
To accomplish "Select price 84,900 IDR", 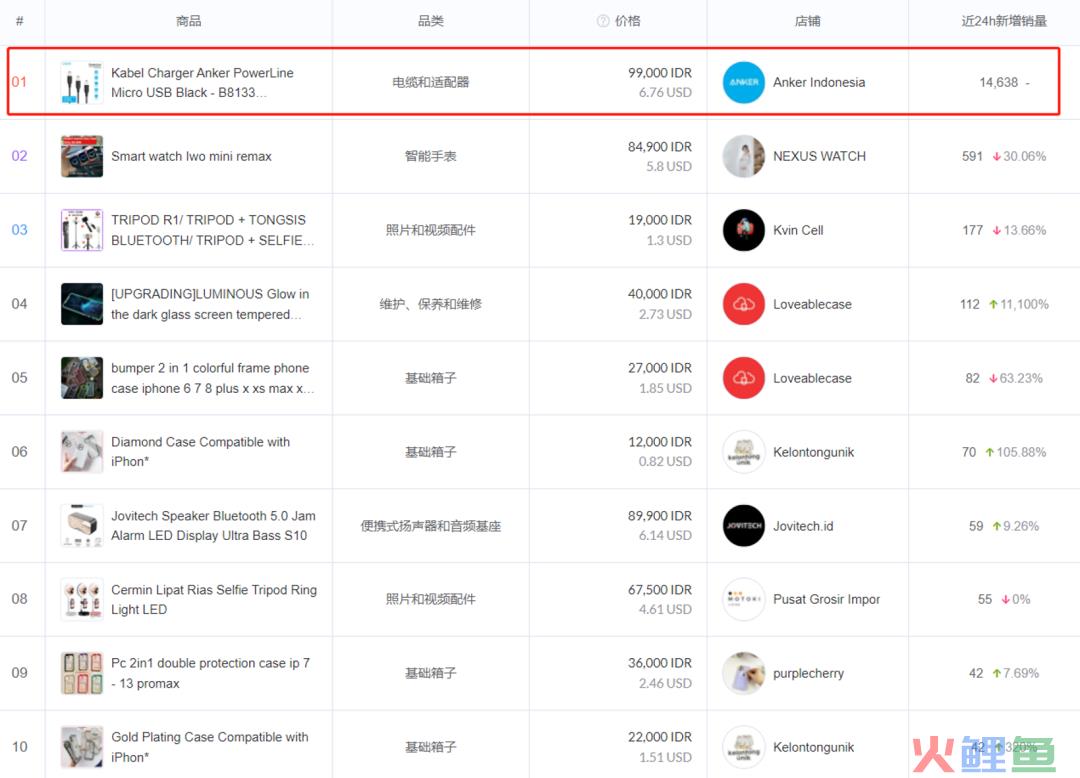I will [x=659, y=147].
